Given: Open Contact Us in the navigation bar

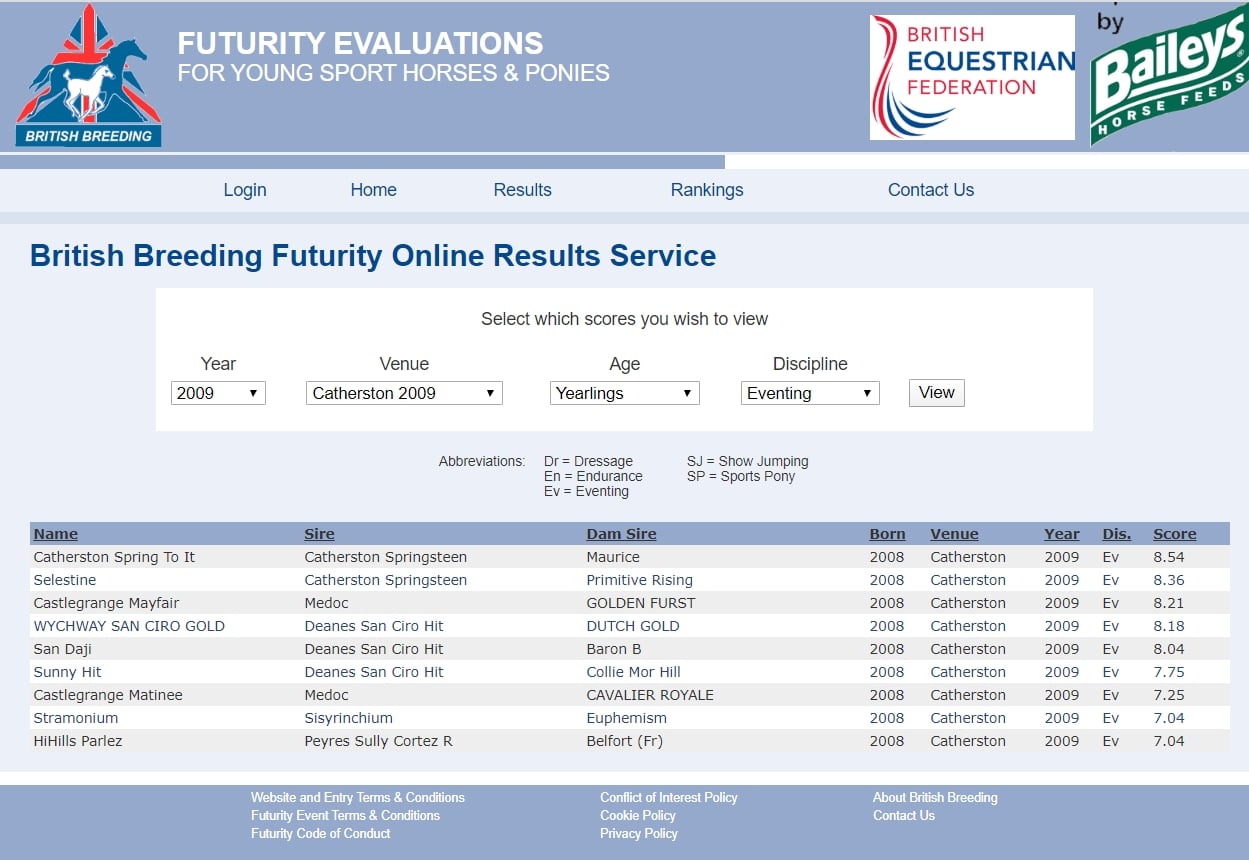Looking at the screenshot, I should tap(931, 190).
